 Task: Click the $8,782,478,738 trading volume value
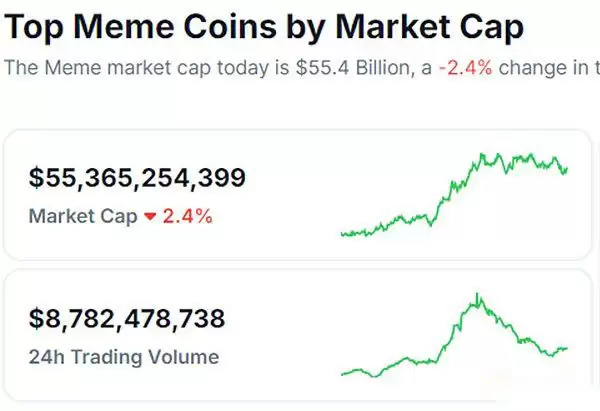click(x=127, y=319)
